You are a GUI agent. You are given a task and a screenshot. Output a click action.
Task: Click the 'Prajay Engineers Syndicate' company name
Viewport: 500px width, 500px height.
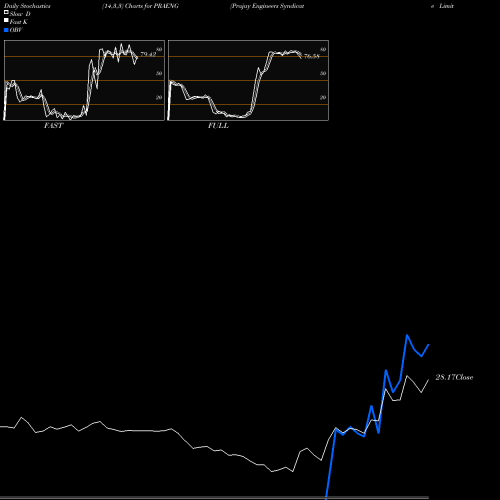coord(267,6)
